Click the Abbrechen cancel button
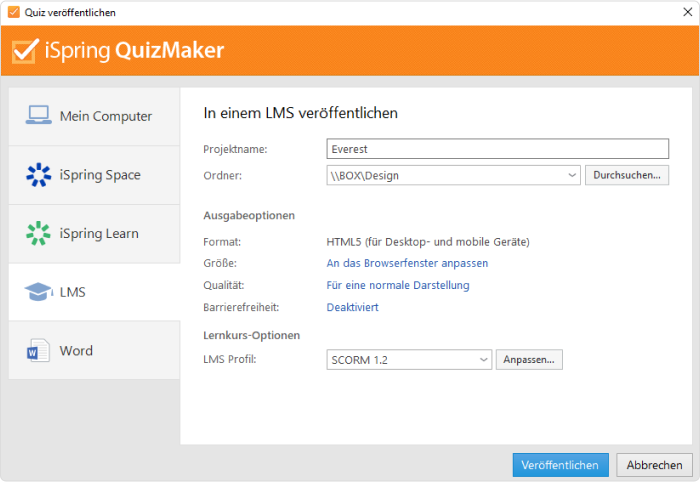Viewport: 700px width, 482px height. [654, 465]
